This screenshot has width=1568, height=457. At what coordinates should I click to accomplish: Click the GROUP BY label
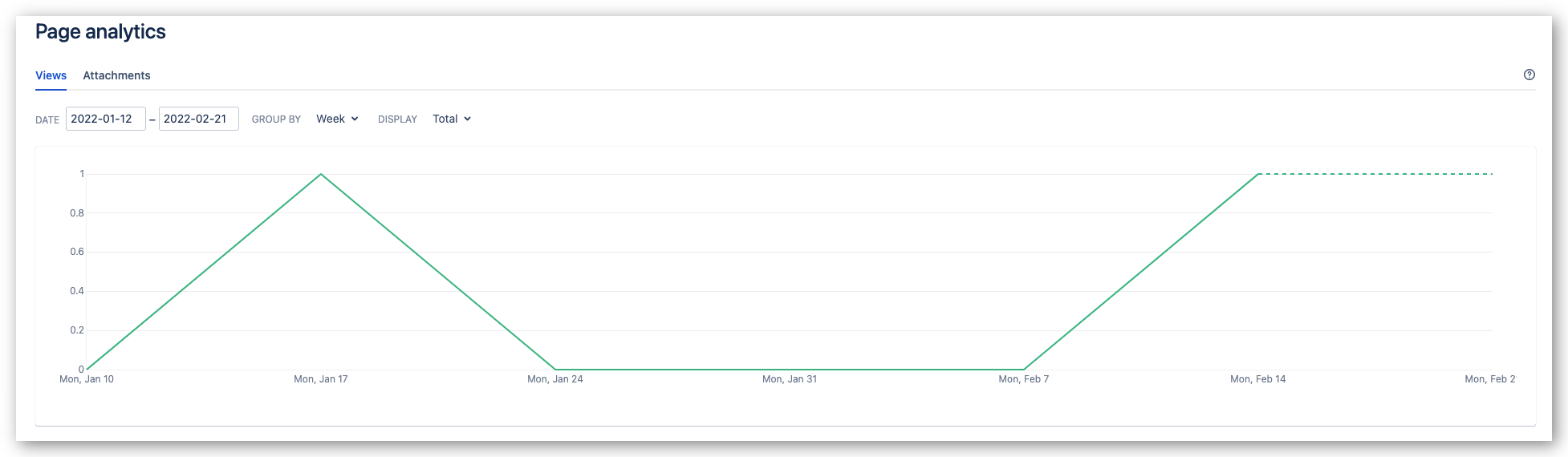coord(276,119)
